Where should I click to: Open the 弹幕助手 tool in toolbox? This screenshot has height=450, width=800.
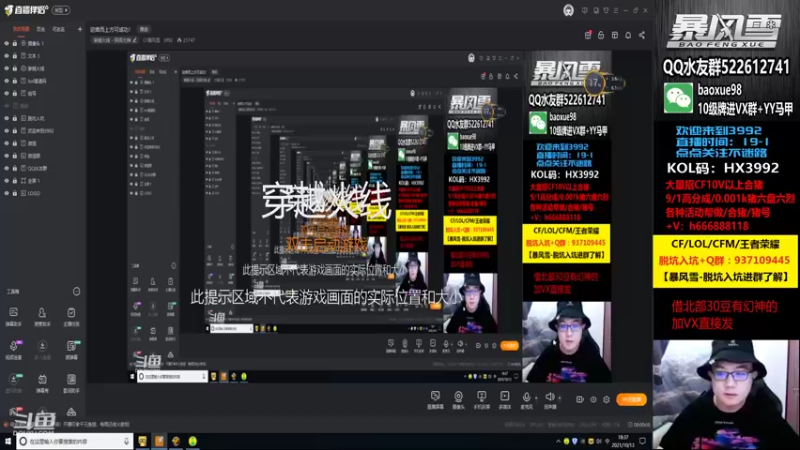pyautogui.click(x=13, y=316)
